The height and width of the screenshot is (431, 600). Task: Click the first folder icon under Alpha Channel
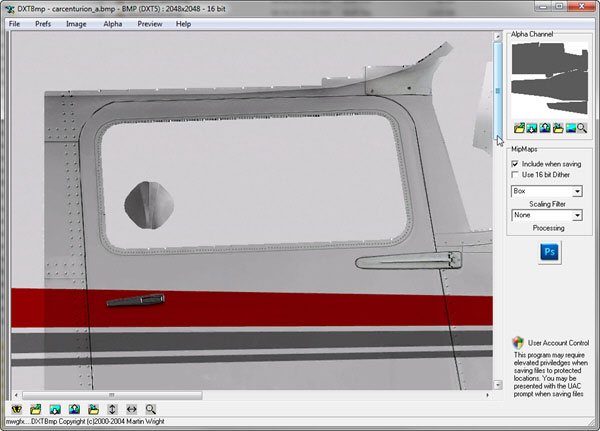pos(519,128)
